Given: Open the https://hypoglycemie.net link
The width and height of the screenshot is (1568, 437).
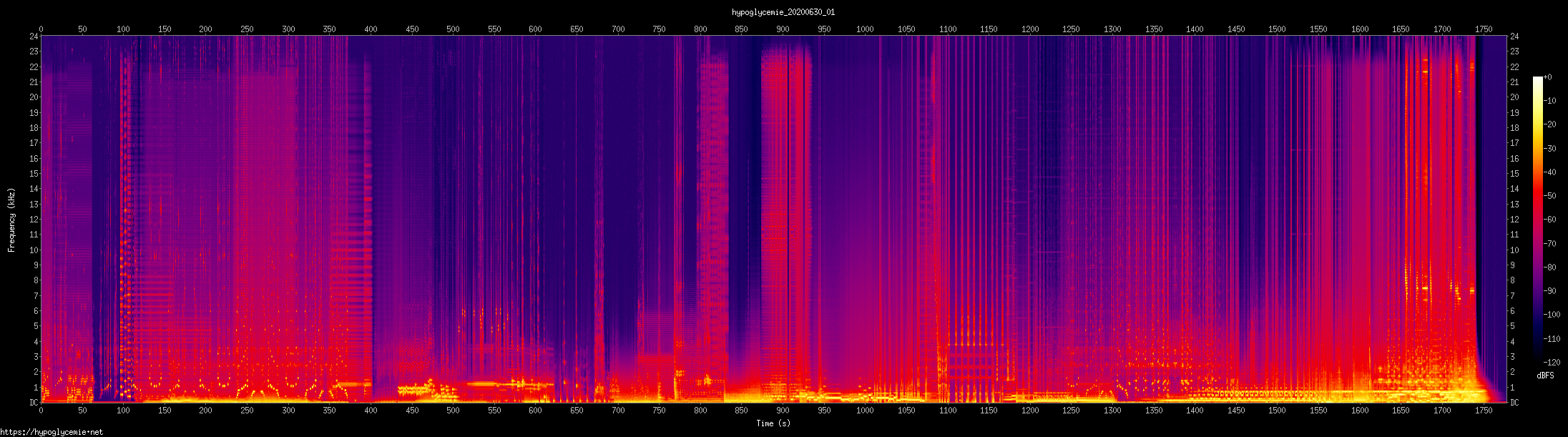Looking at the screenshot, I should point(52,432).
